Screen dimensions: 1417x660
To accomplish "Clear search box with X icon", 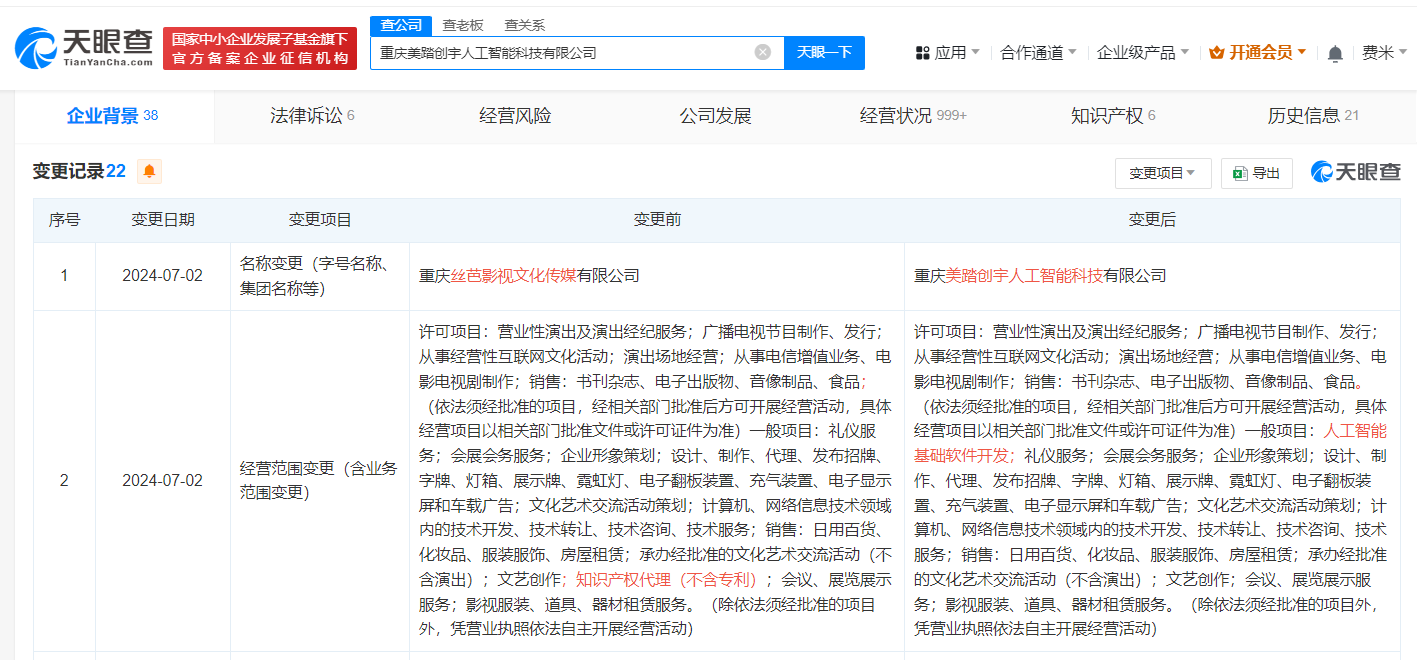I will (x=763, y=52).
